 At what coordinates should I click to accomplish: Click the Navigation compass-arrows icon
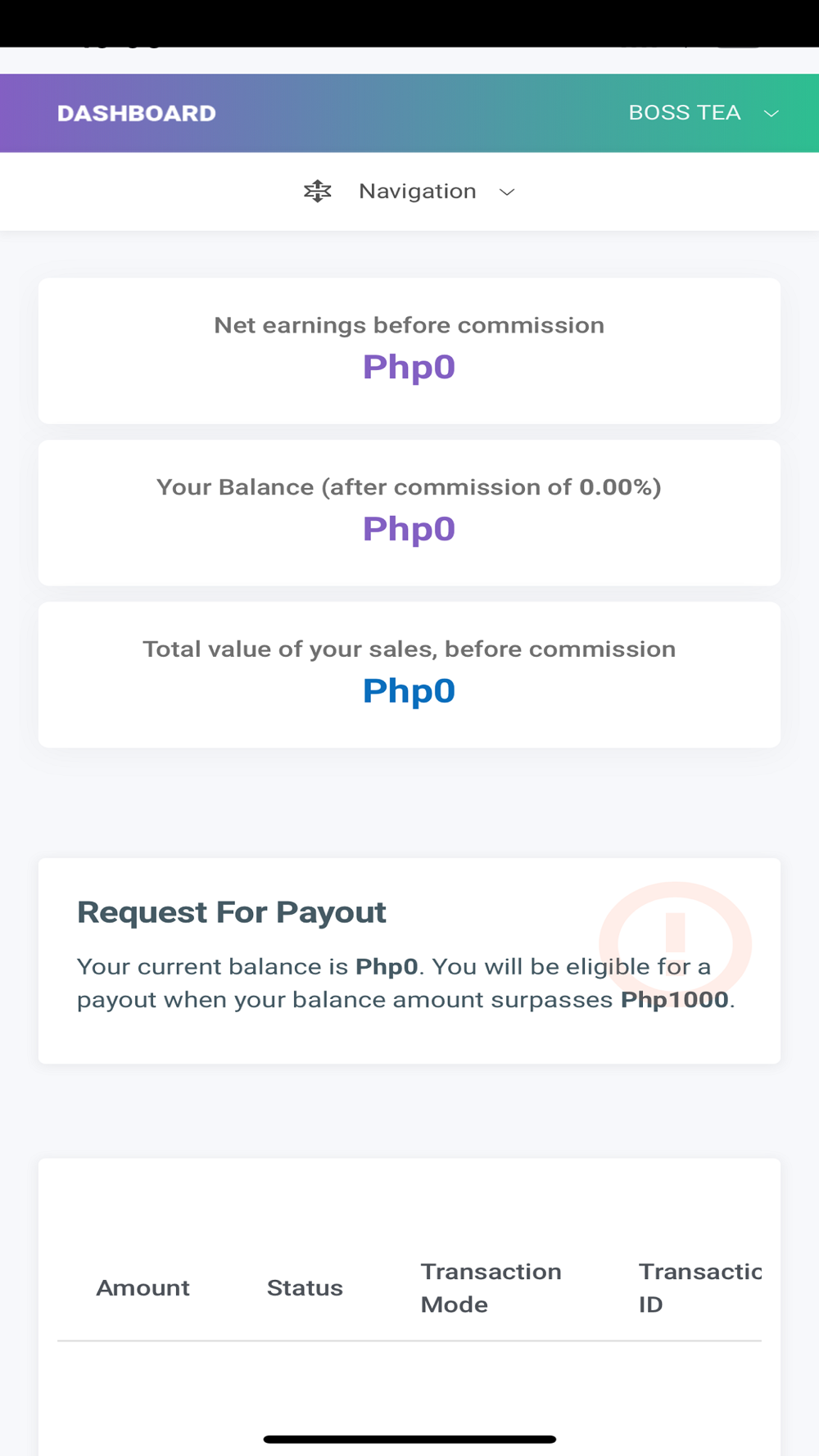point(317,192)
